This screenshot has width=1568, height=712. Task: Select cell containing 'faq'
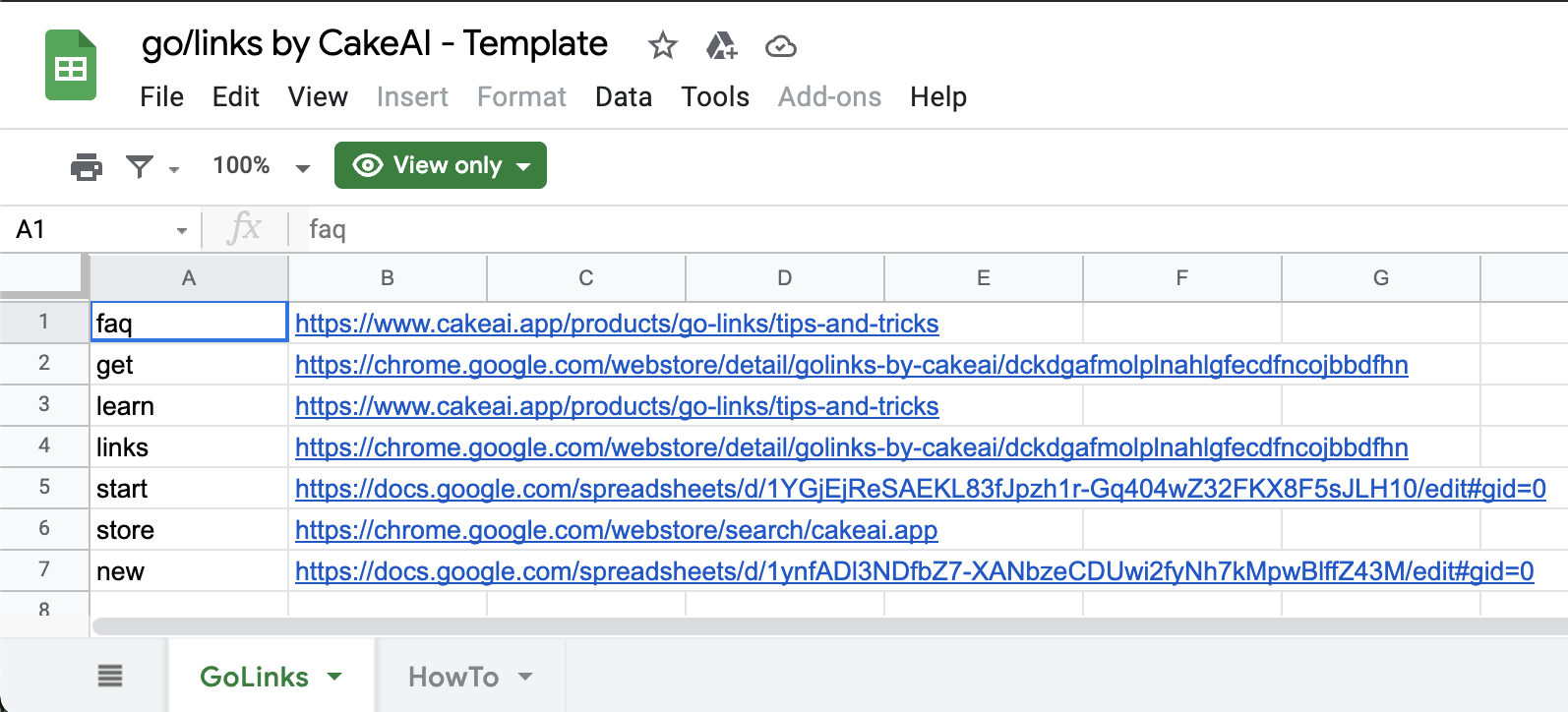[x=189, y=323]
